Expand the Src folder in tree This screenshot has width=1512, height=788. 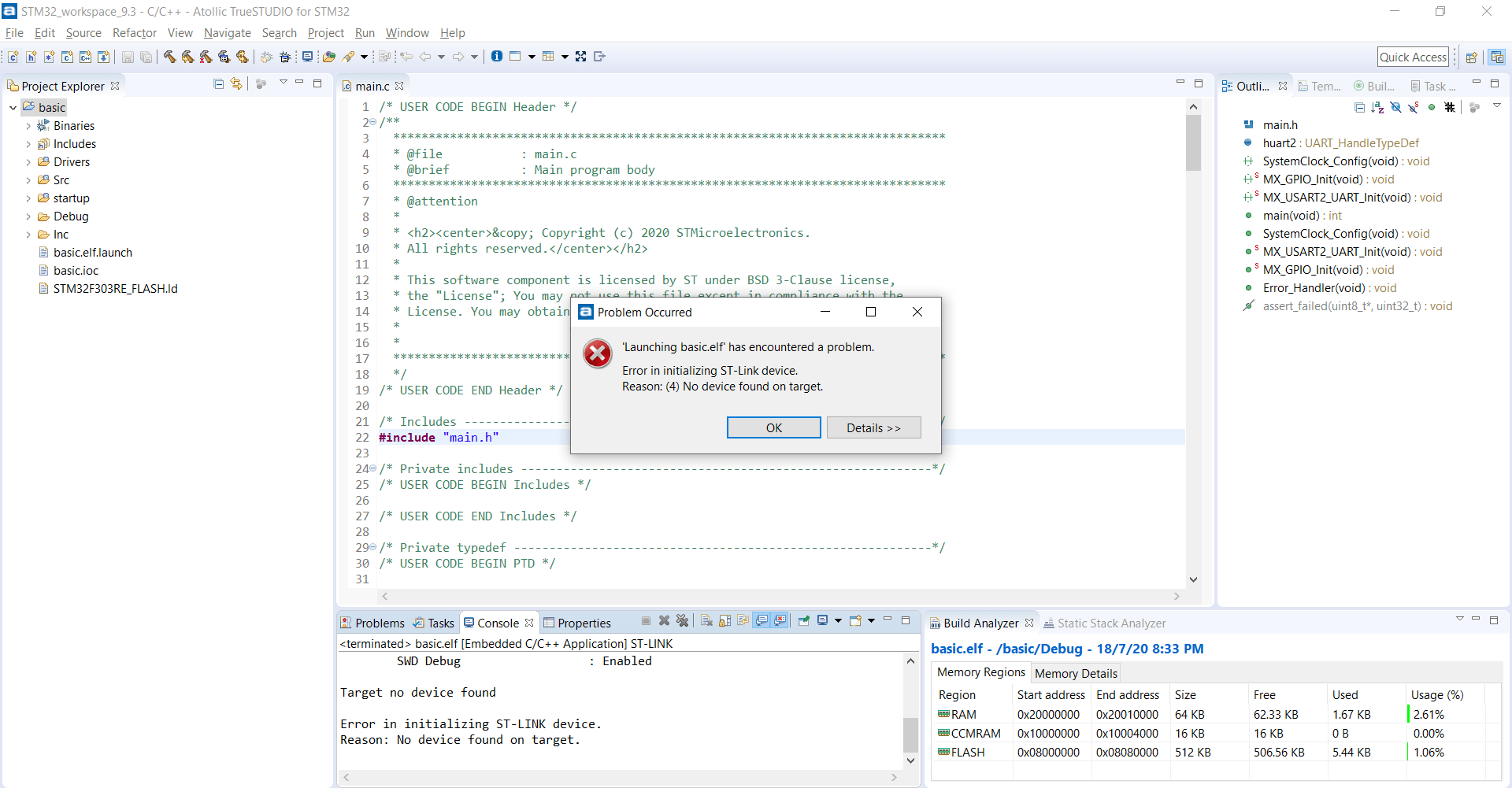28,180
